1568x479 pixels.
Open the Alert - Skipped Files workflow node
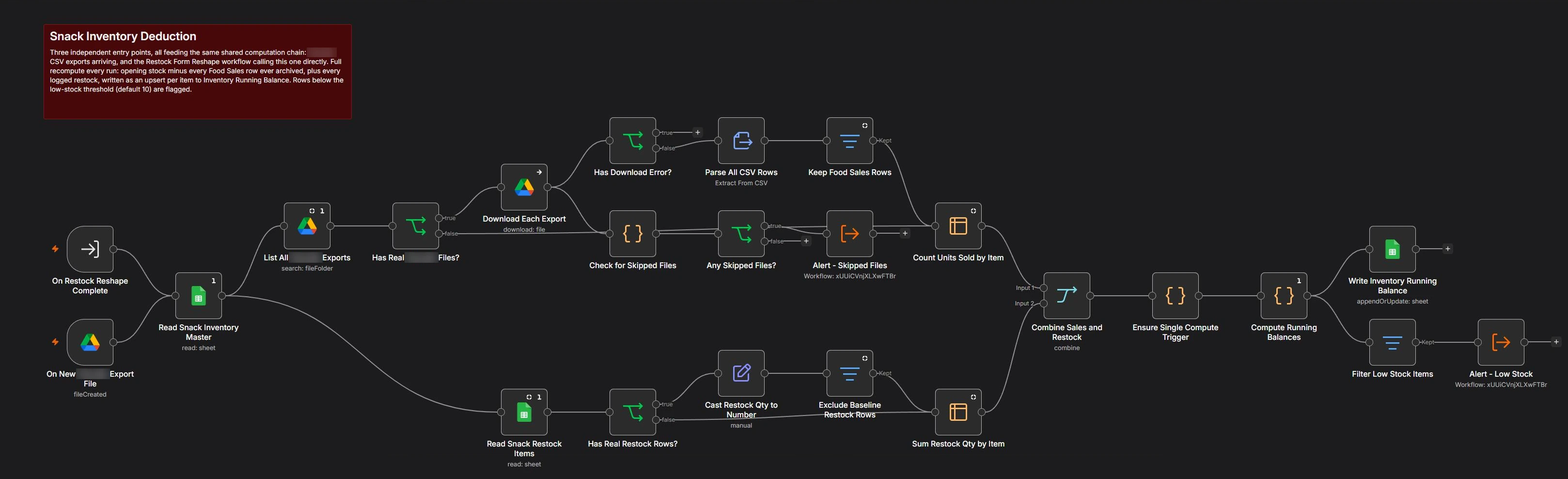pyautogui.click(x=850, y=233)
